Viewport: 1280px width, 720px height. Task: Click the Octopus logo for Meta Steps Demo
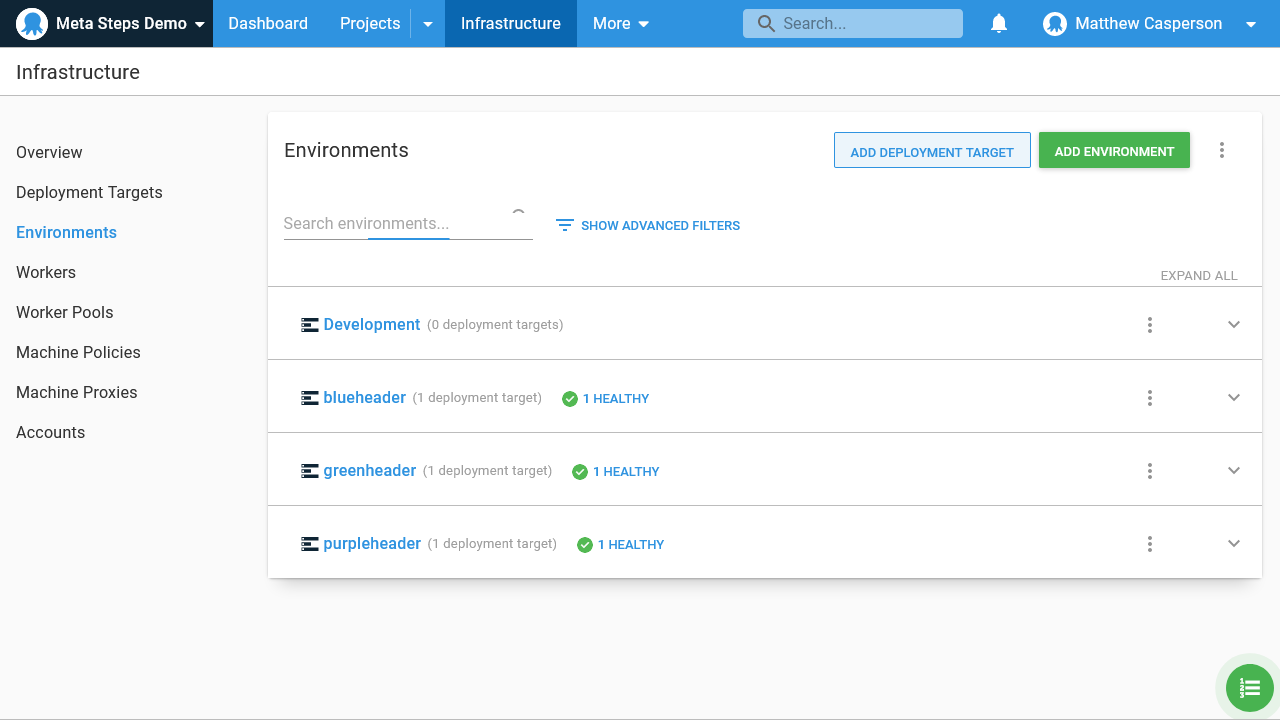(32, 24)
